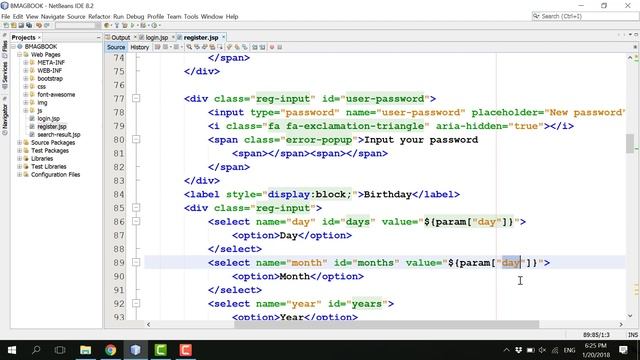
Task: Open the Services side panel tab
Action: point(4,74)
